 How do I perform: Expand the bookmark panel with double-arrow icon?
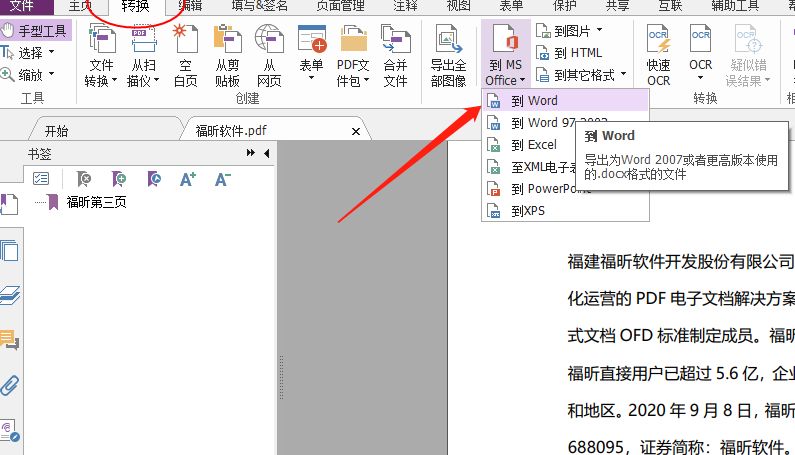tap(250, 153)
